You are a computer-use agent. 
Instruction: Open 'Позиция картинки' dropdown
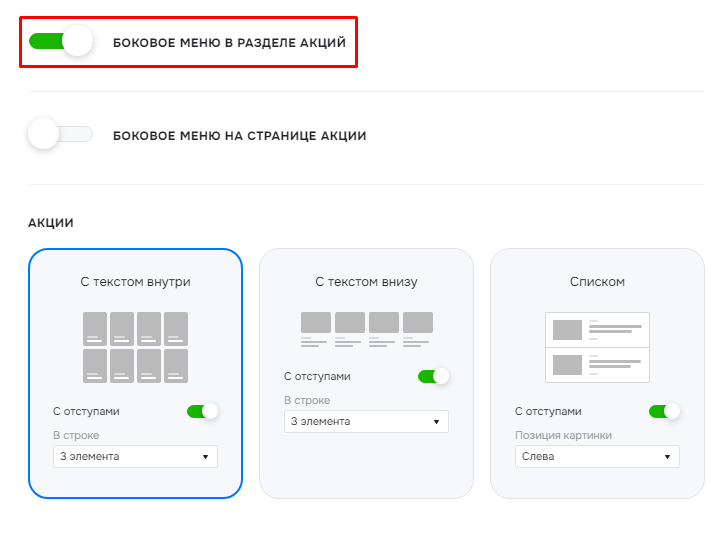pos(597,457)
